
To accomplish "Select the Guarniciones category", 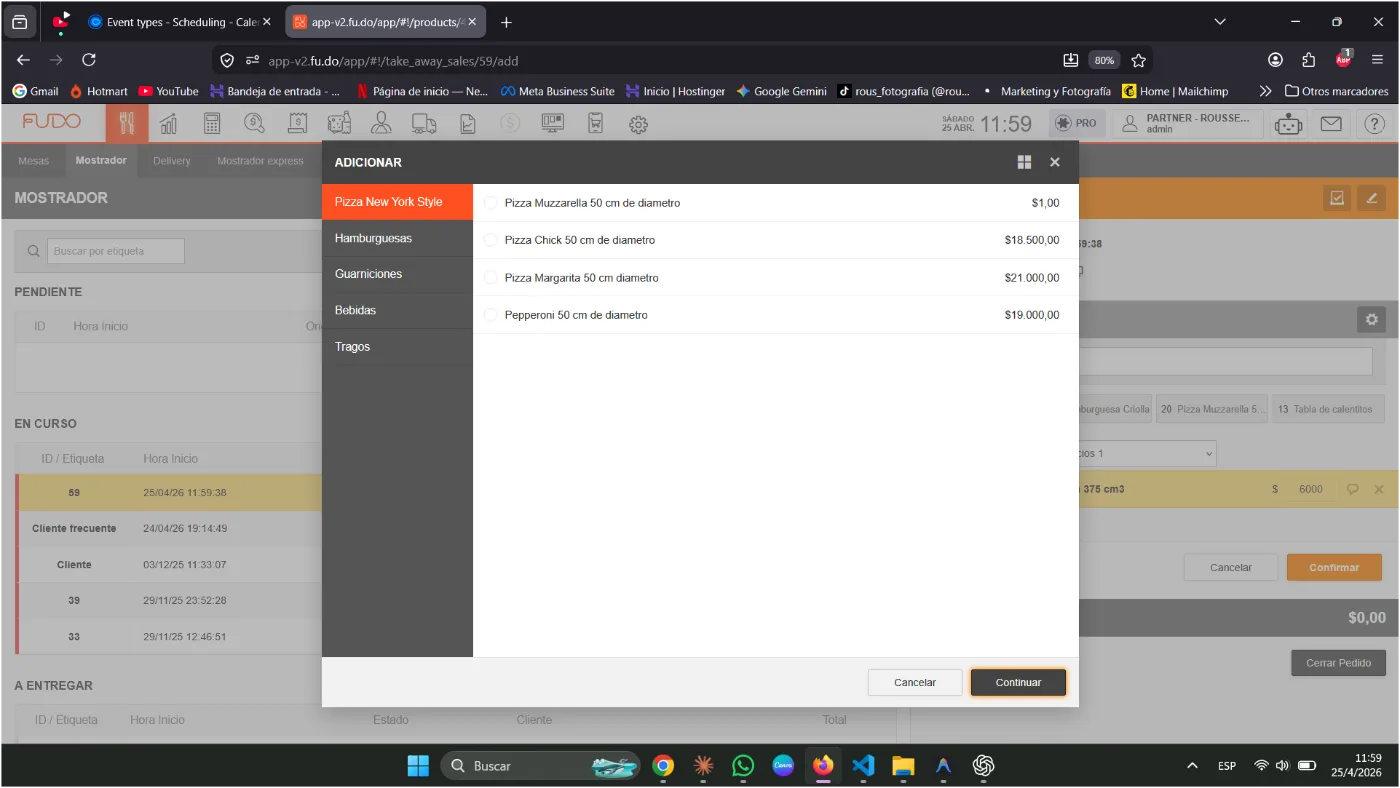I will pyautogui.click(x=397, y=274).
